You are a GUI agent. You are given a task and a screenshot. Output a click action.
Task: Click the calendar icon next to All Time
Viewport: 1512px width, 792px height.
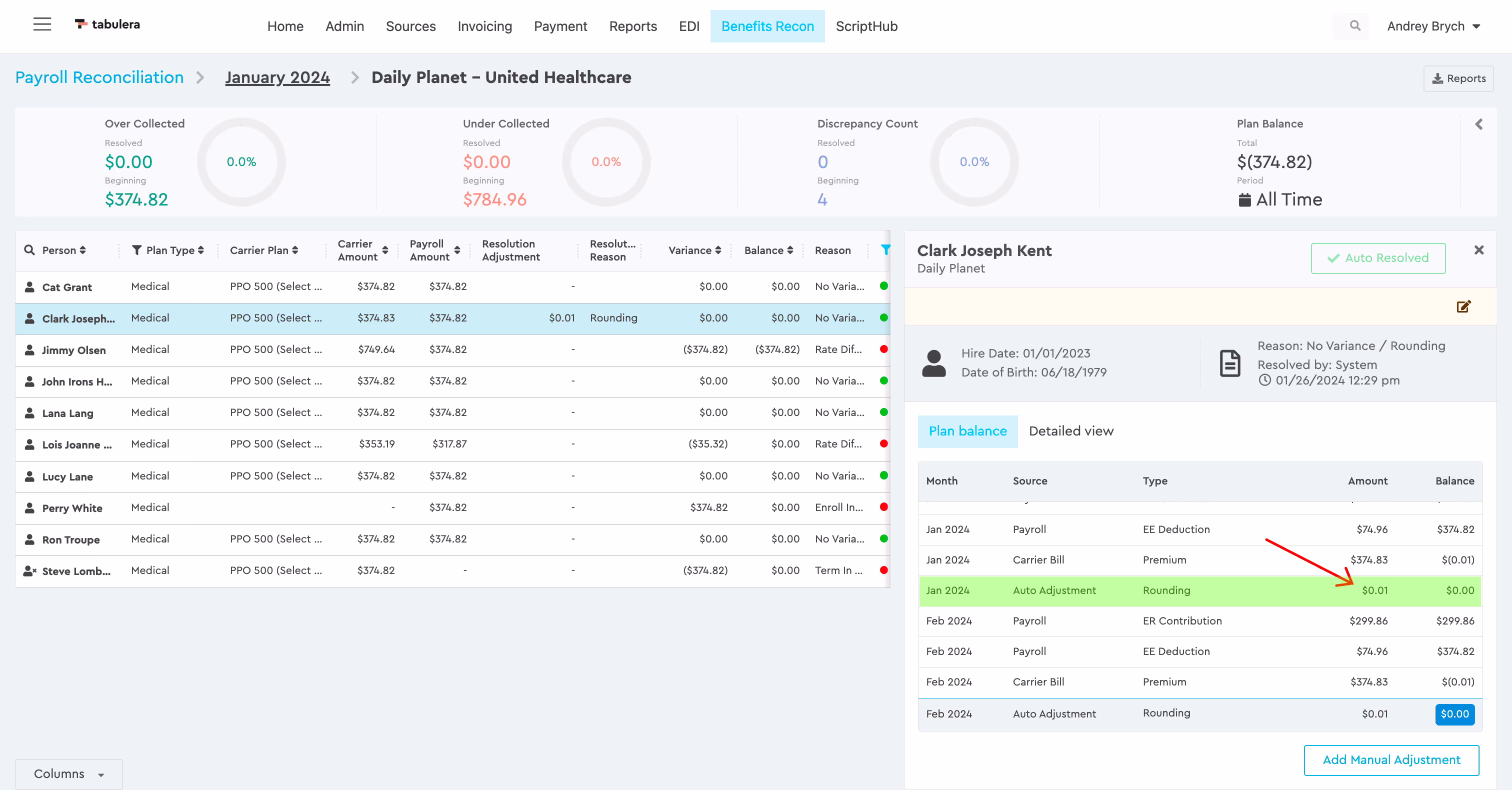click(x=1244, y=199)
